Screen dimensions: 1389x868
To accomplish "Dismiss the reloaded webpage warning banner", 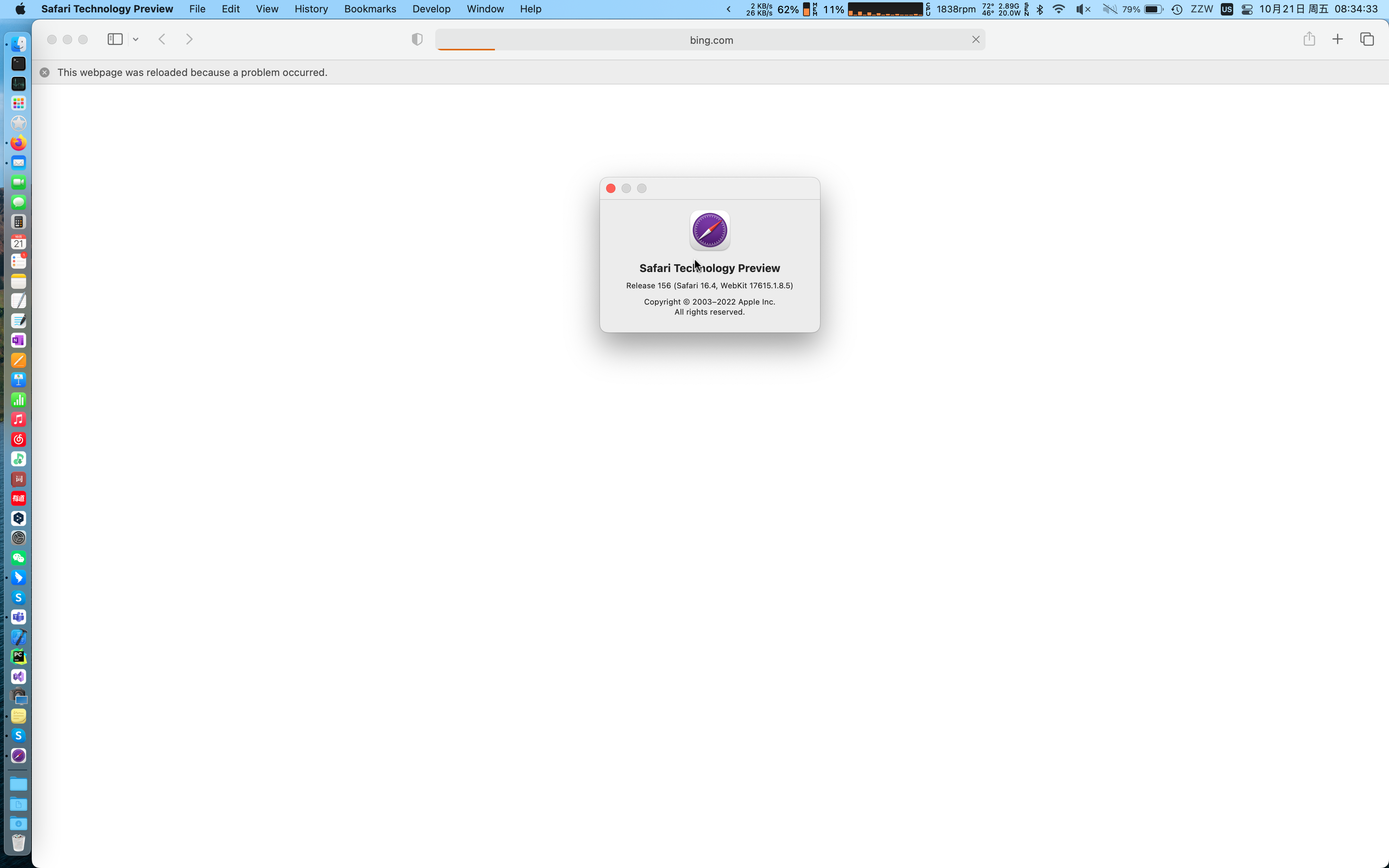I will (45, 72).
